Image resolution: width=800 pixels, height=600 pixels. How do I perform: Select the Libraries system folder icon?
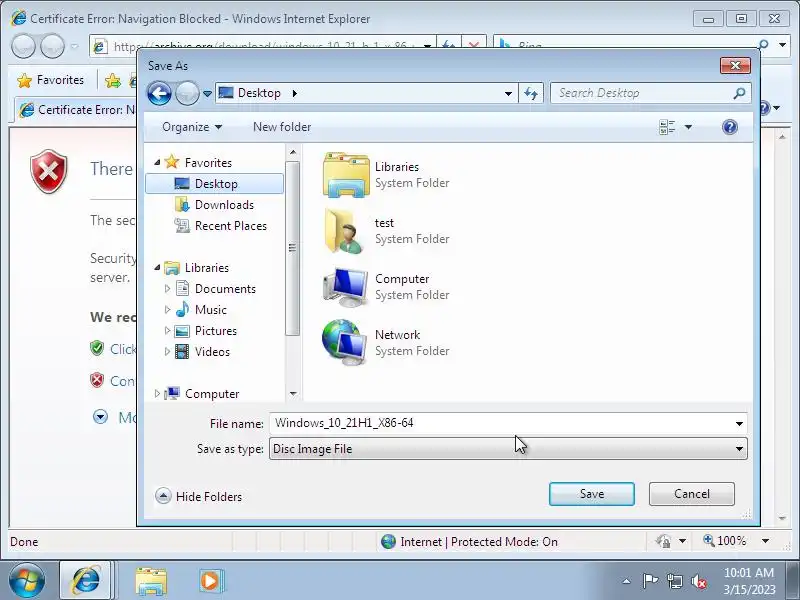[x=346, y=175]
